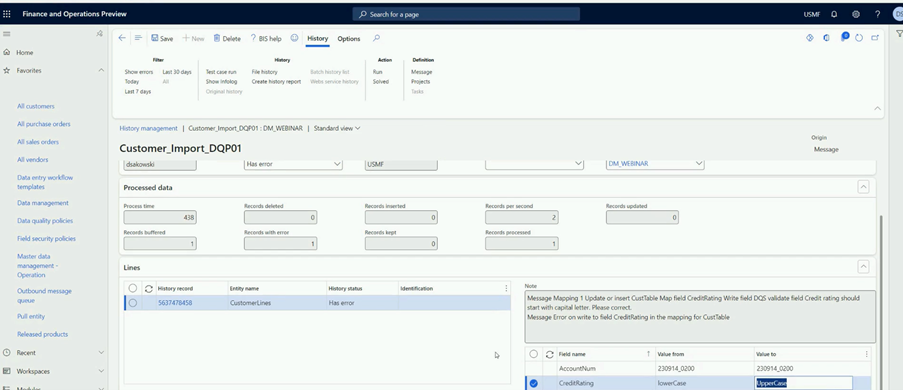Deselect the CreditRating row
The height and width of the screenshot is (390, 903).
(x=534, y=383)
